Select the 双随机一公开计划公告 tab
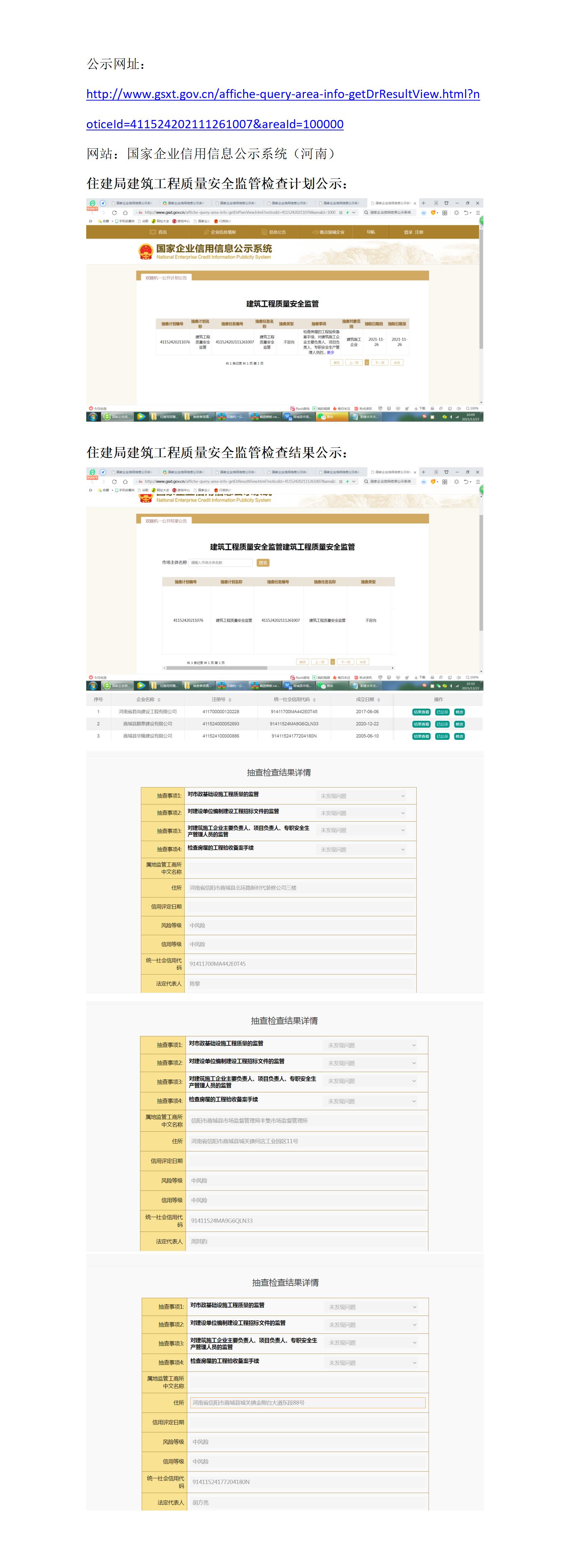This screenshot has width=570, height=1568. pos(166,278)
